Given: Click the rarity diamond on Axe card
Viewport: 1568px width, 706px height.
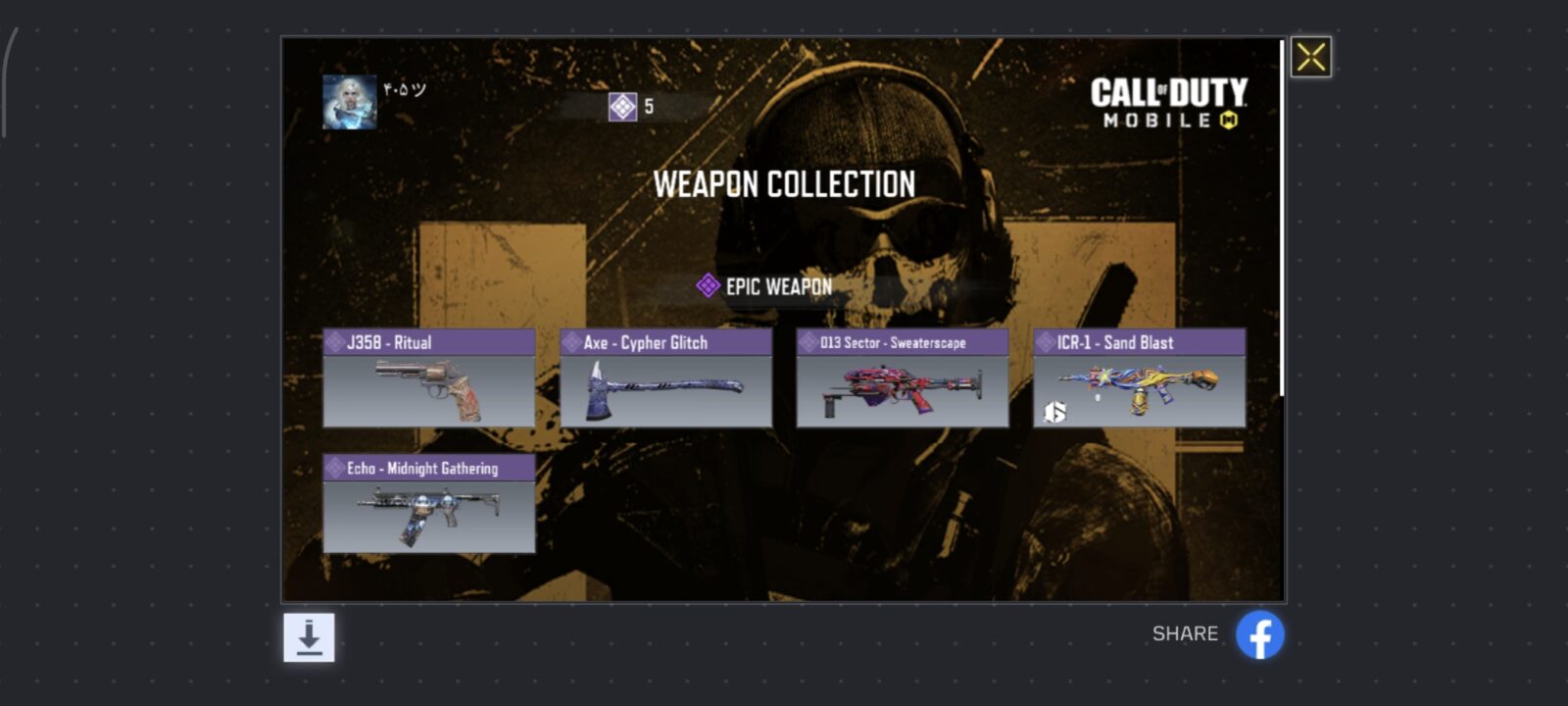Looking at the screenshot, I should click(x=572, y=342).
